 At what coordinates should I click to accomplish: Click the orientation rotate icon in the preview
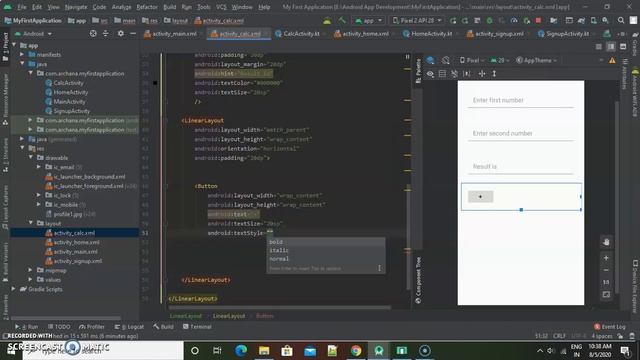click(446, 60)
